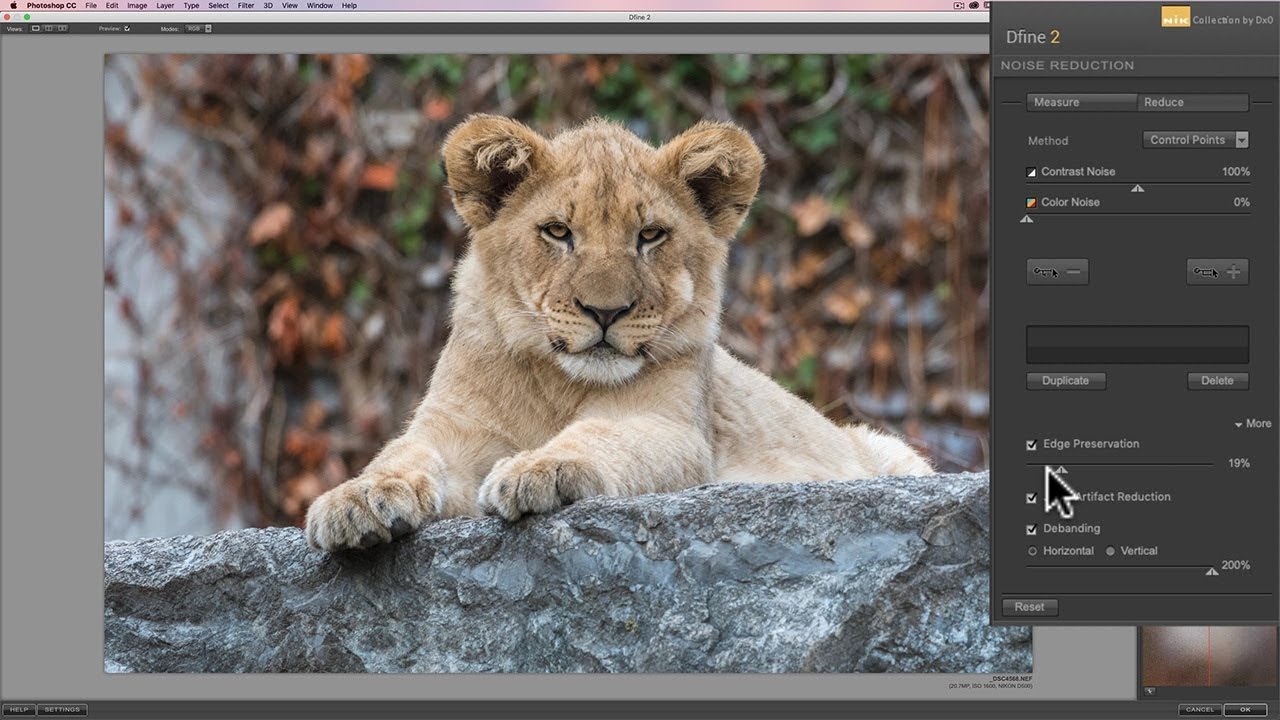
Task: Click the Duplicate button
Action: click(1066, 381)
